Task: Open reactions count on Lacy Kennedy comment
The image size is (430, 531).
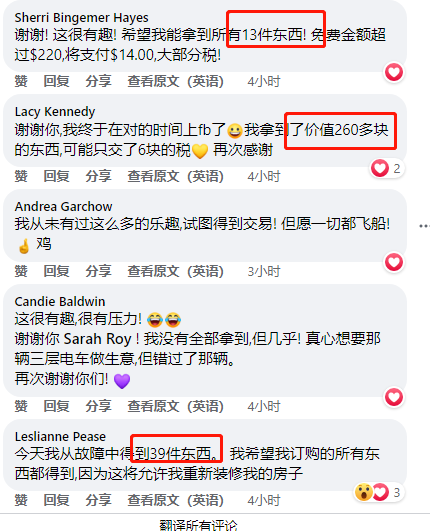Action: pyautogui.click(x=386, y=168)
